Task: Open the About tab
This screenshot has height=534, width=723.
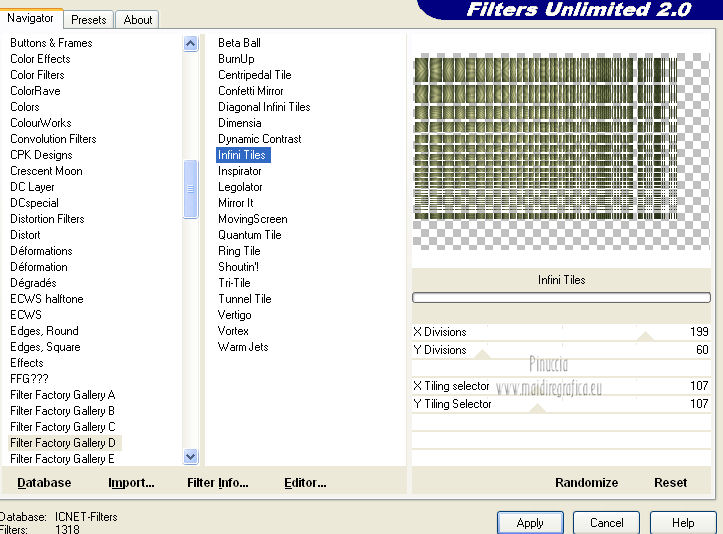Action: (137, 20)
